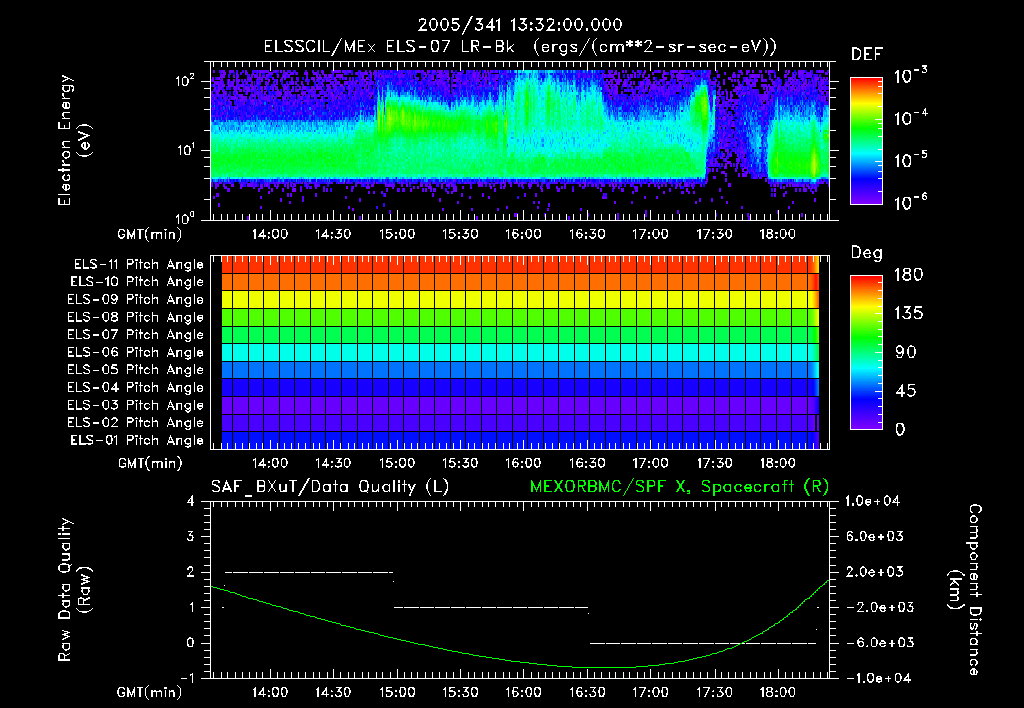The image size is (1024, 708).
Task: Click the timestamp title 2005/341 13:32:00.000
Action: coord(520,25)
